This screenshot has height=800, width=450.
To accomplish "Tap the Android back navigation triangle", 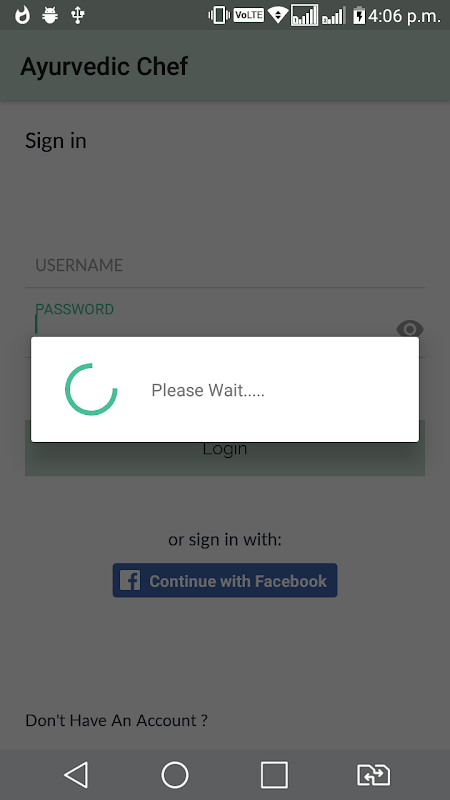I will coord(76,774).
